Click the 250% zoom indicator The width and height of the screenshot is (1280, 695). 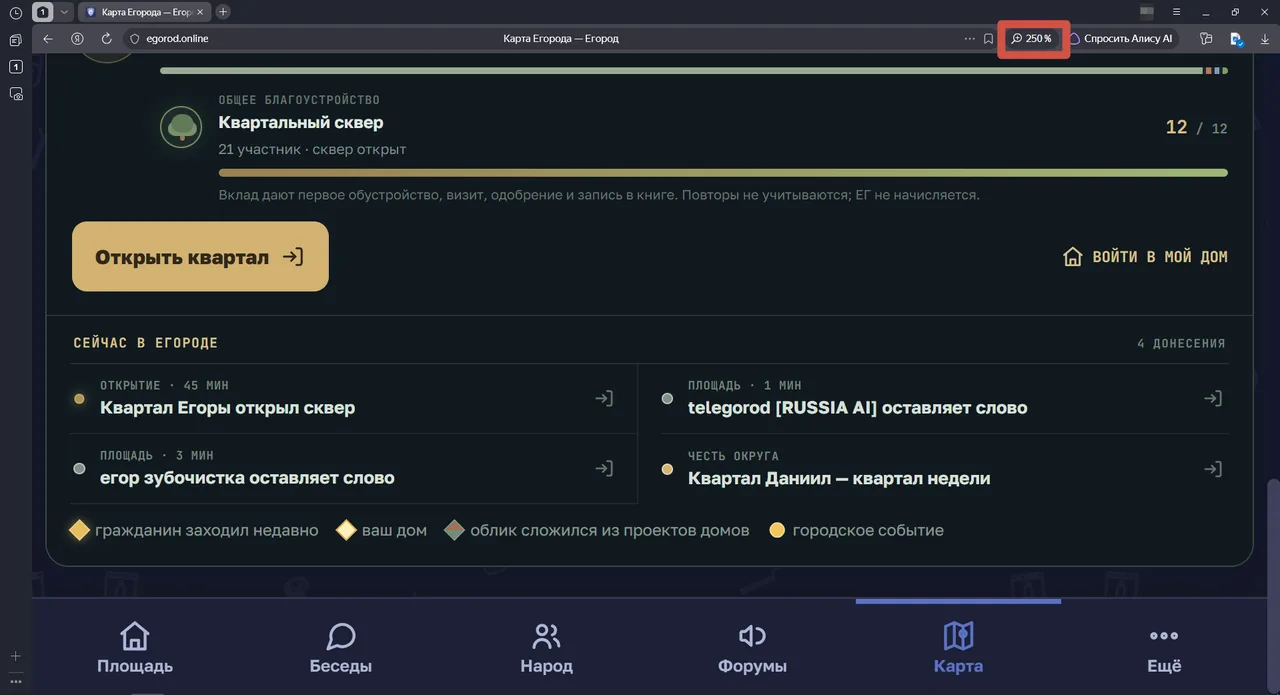[x=1032, y=38]
